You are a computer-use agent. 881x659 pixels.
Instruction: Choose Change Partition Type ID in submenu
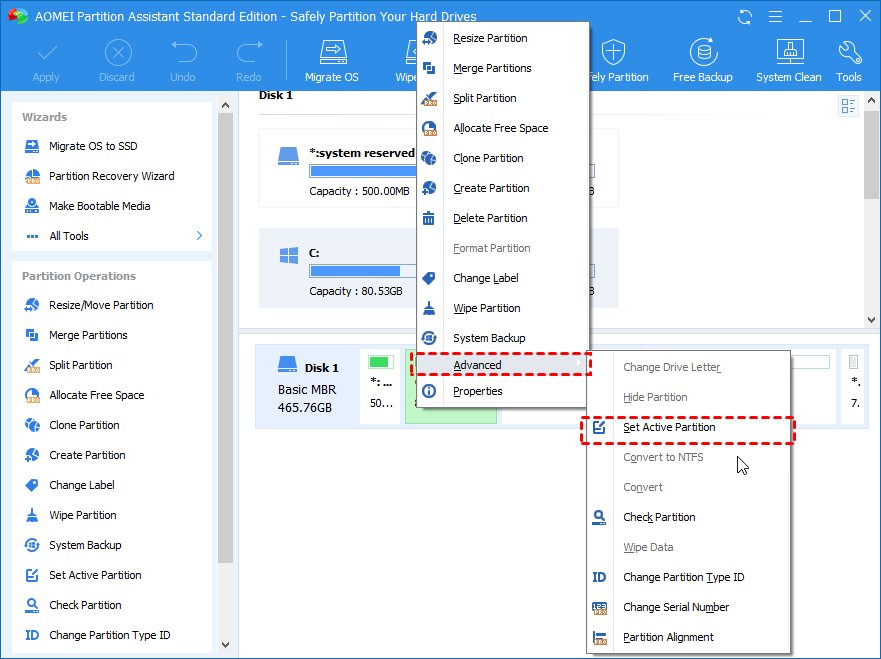pos(688,577)
